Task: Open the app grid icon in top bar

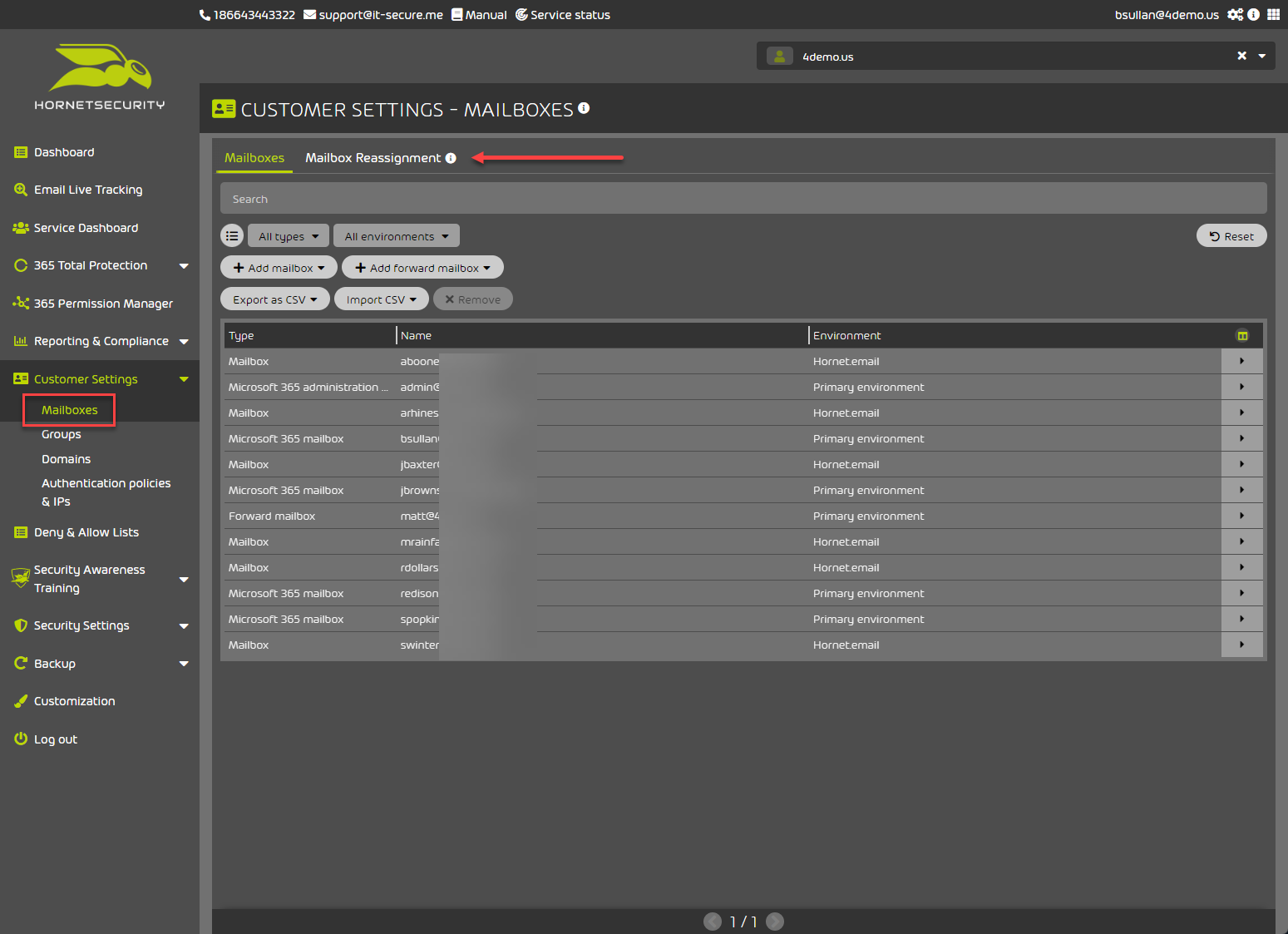Action: click(x=1273, y=14)
